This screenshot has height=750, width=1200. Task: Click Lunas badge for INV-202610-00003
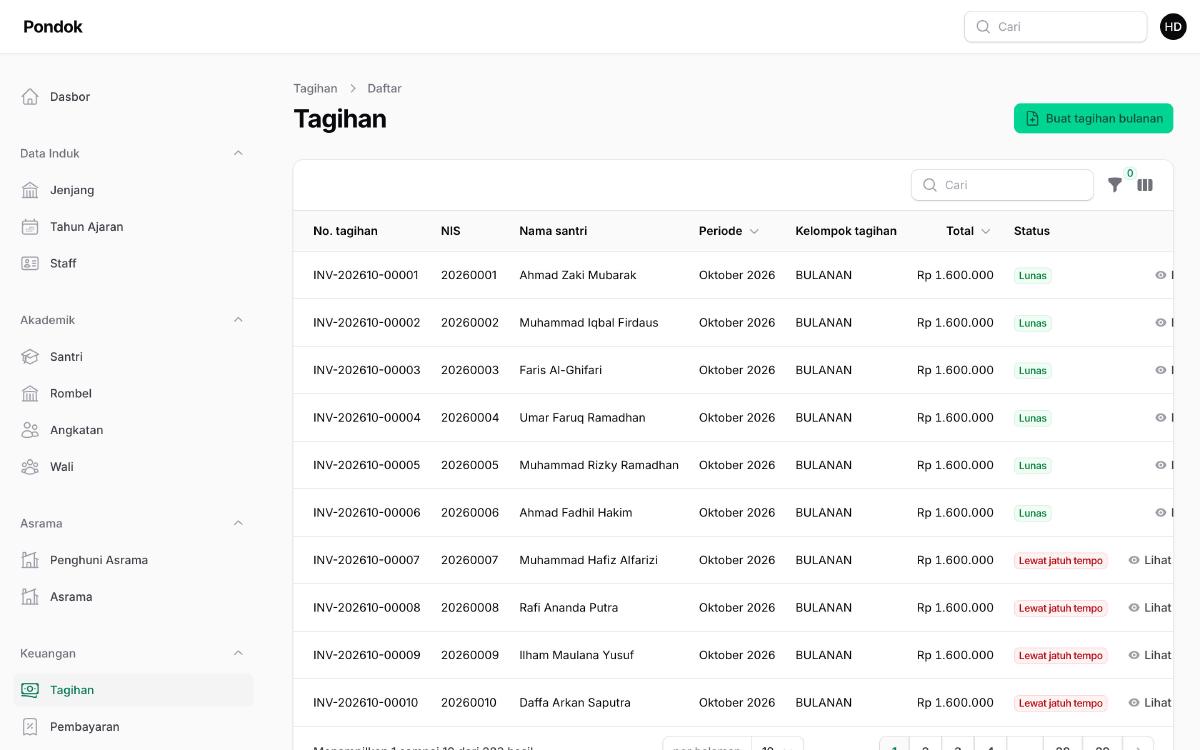(x=1033, y=370)
